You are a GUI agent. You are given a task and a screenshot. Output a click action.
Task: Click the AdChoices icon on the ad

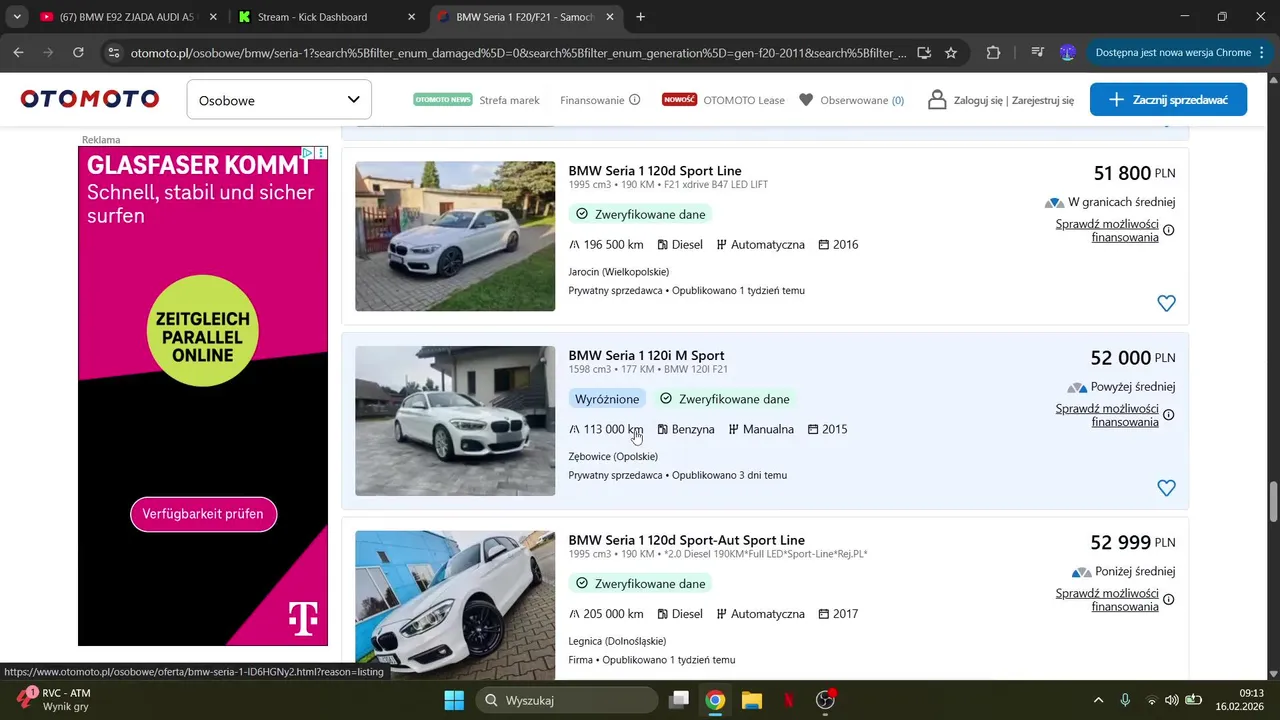point(308,153)
